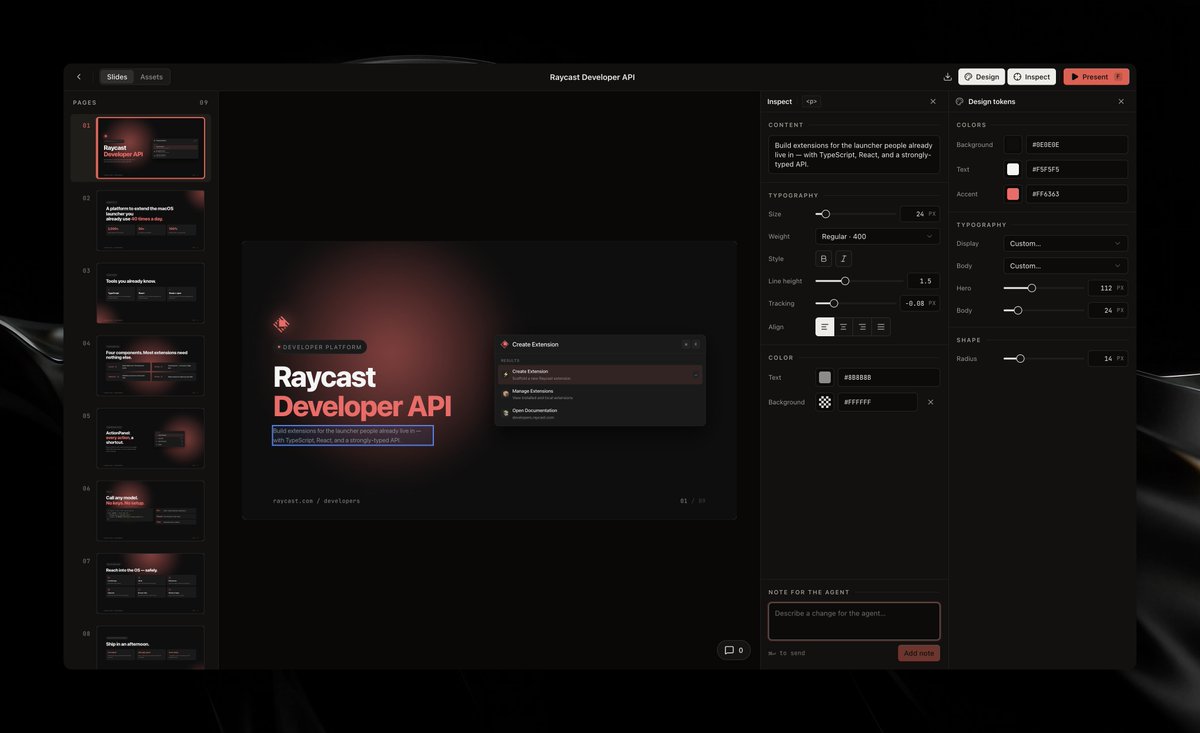The image size is (1200, 733).
Task: Open the Design panel button
Action: (x=981, y=77)
